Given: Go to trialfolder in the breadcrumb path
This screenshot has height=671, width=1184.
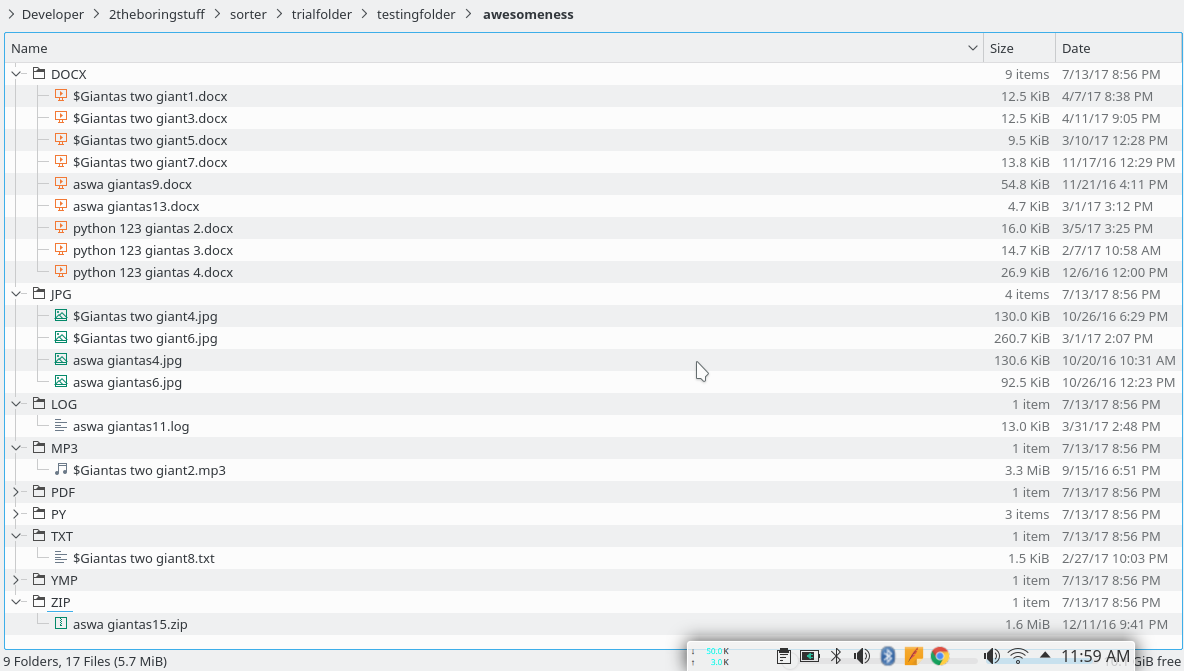Looking at the screenshot, I should [x=322, y=14].
